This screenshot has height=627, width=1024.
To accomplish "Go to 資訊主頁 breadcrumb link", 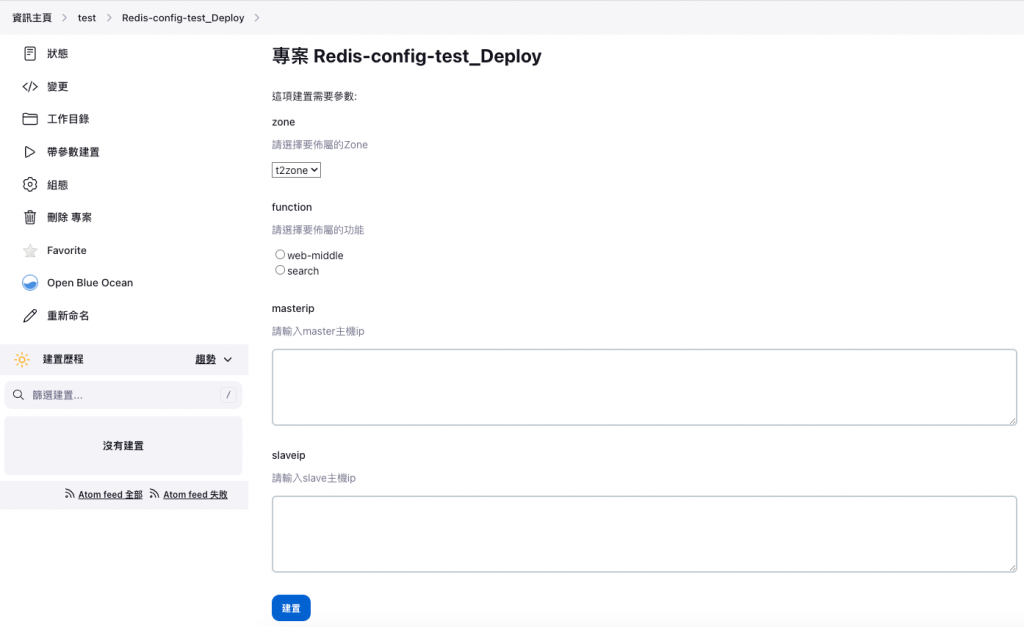I will [32, 18].
